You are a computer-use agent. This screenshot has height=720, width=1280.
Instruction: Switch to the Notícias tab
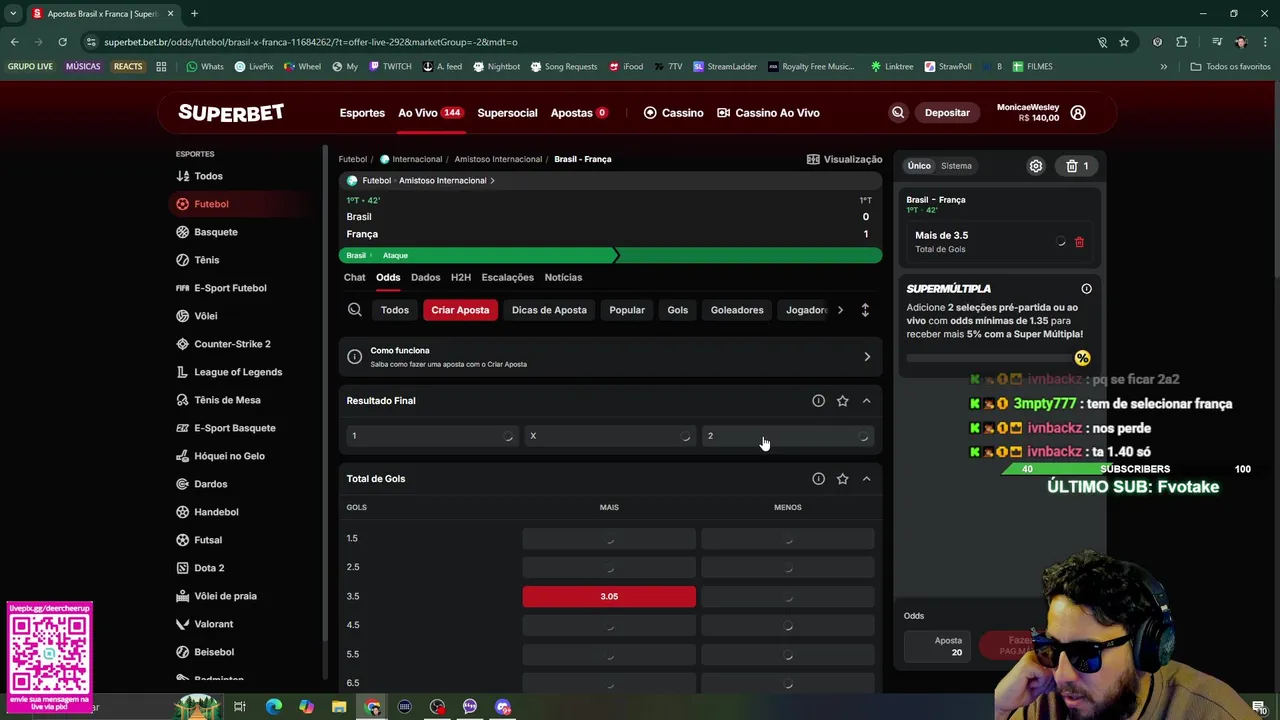[x=563, y=277]
